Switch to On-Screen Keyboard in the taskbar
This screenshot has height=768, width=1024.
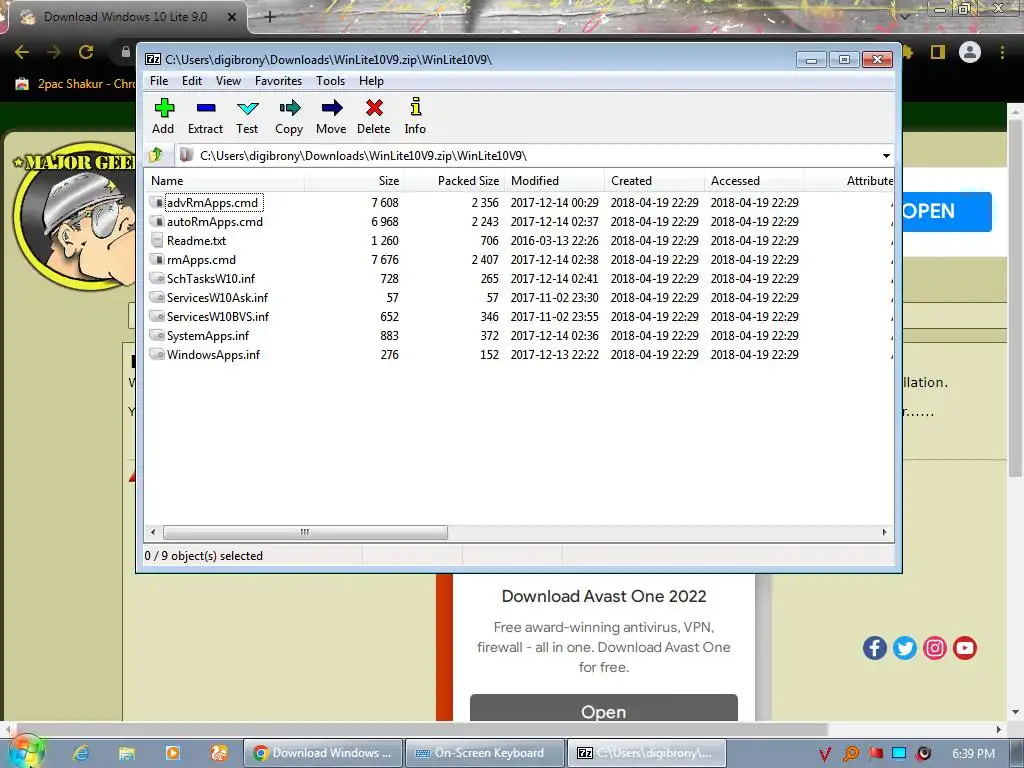(485, 753)
